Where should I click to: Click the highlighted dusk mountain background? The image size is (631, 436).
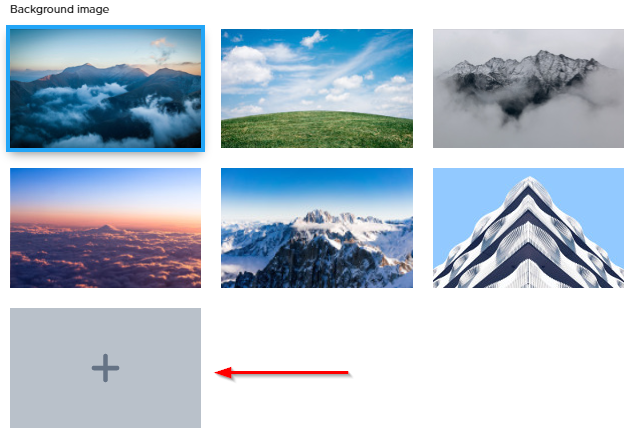[x=105, y=88]
